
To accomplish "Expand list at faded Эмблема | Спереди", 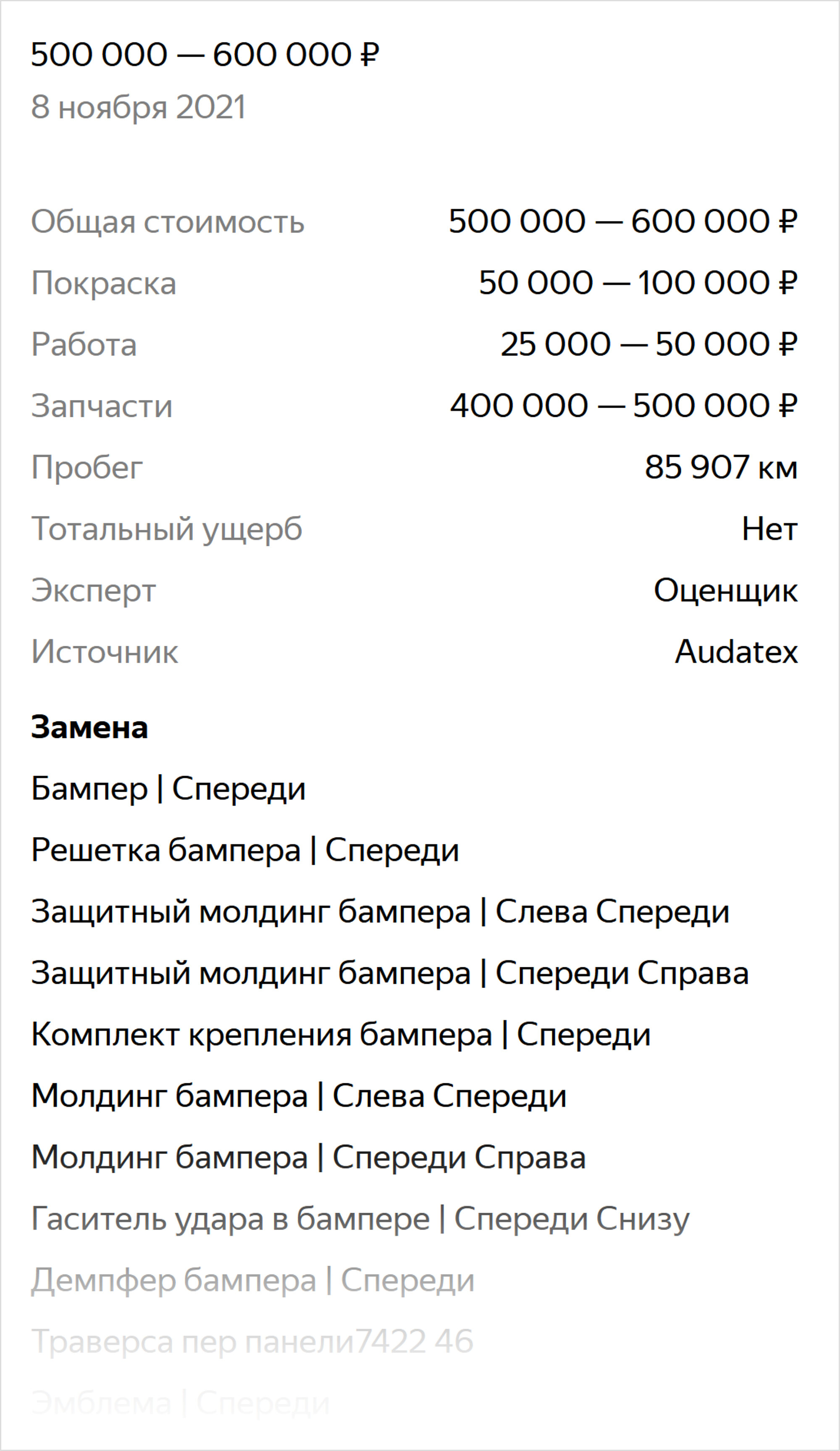I will pyautogui.click(x=181, y=1404).
